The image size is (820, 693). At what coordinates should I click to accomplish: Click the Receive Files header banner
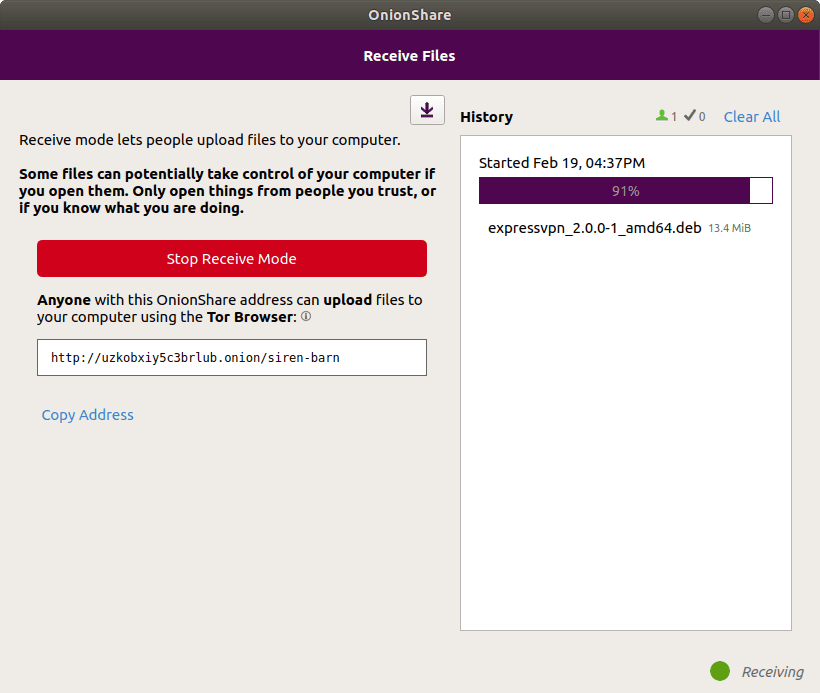(409, 55)
